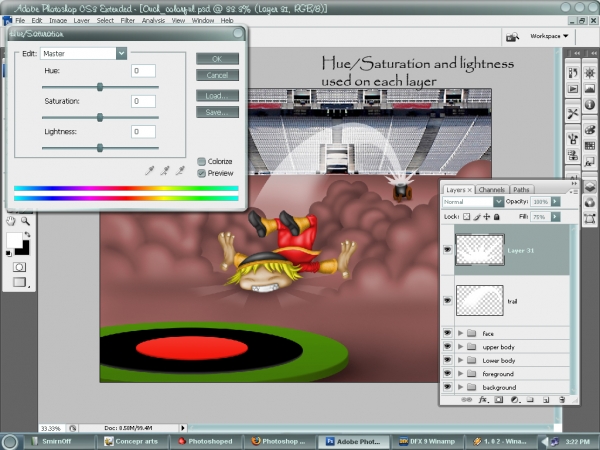Toggle Quick Mask mode icon
The height and width of the screenshot is (450, 600).
20,267
